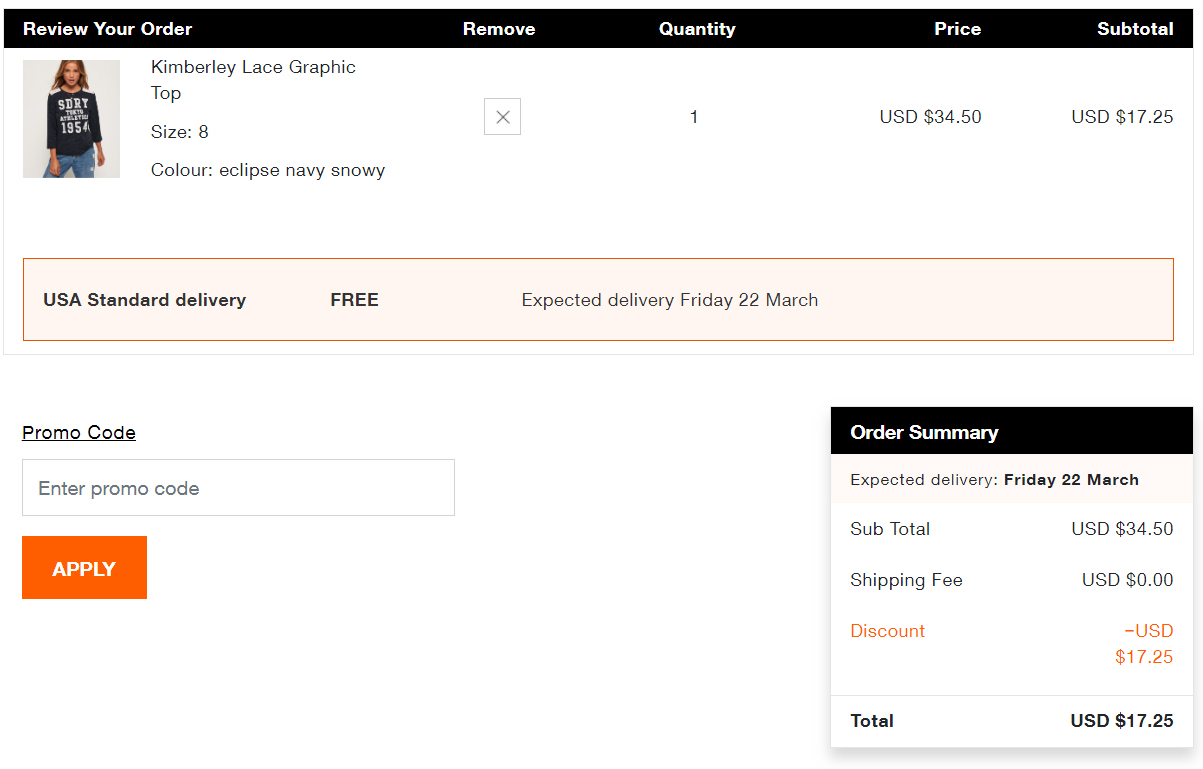Select the USA Standard delivery option

[x=145, y=300]
